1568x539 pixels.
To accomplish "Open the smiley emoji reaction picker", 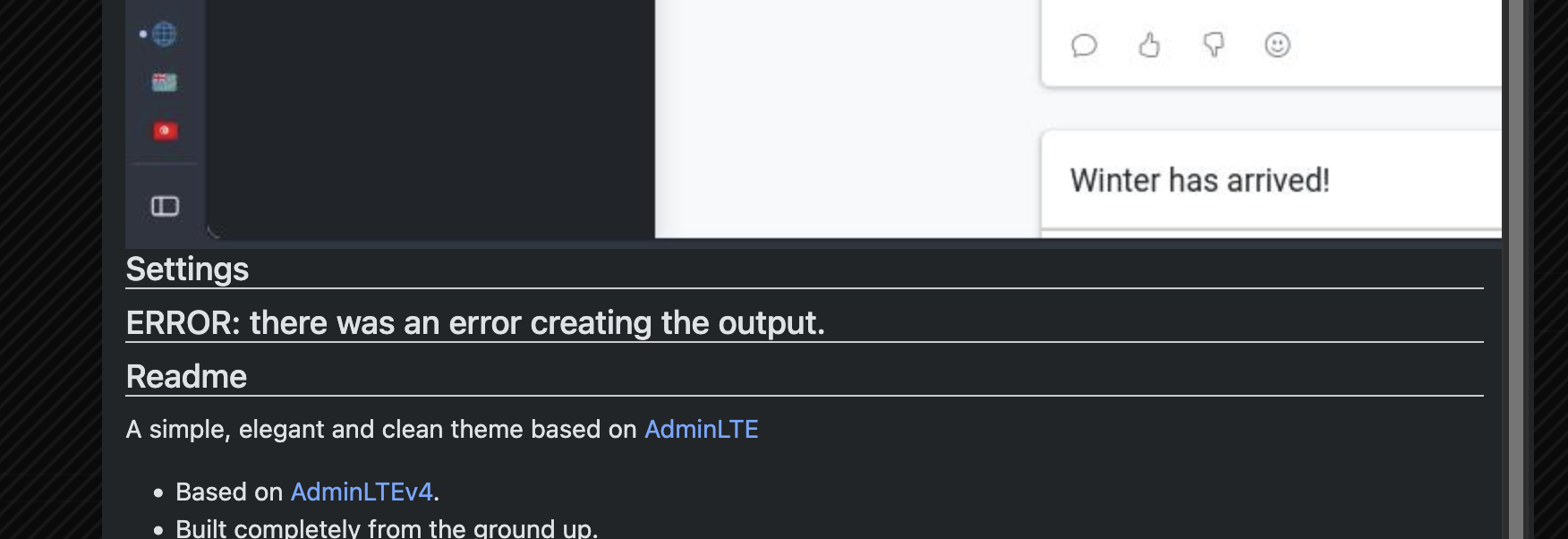I will pyautogui.click(x=1277, y=45).
